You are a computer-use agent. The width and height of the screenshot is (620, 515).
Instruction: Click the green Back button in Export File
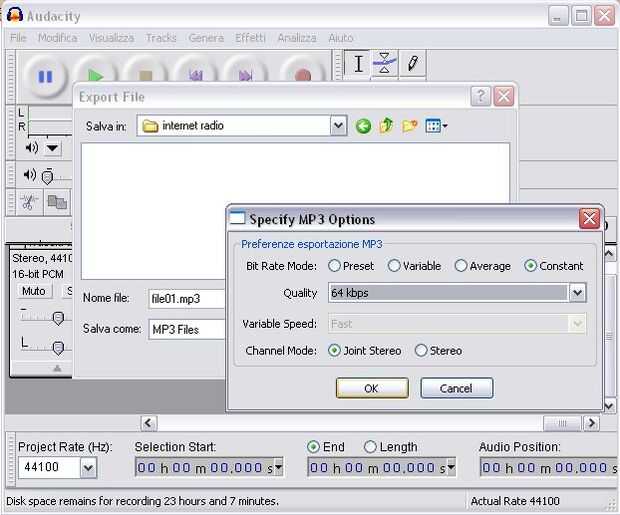[x=363, y=126]
